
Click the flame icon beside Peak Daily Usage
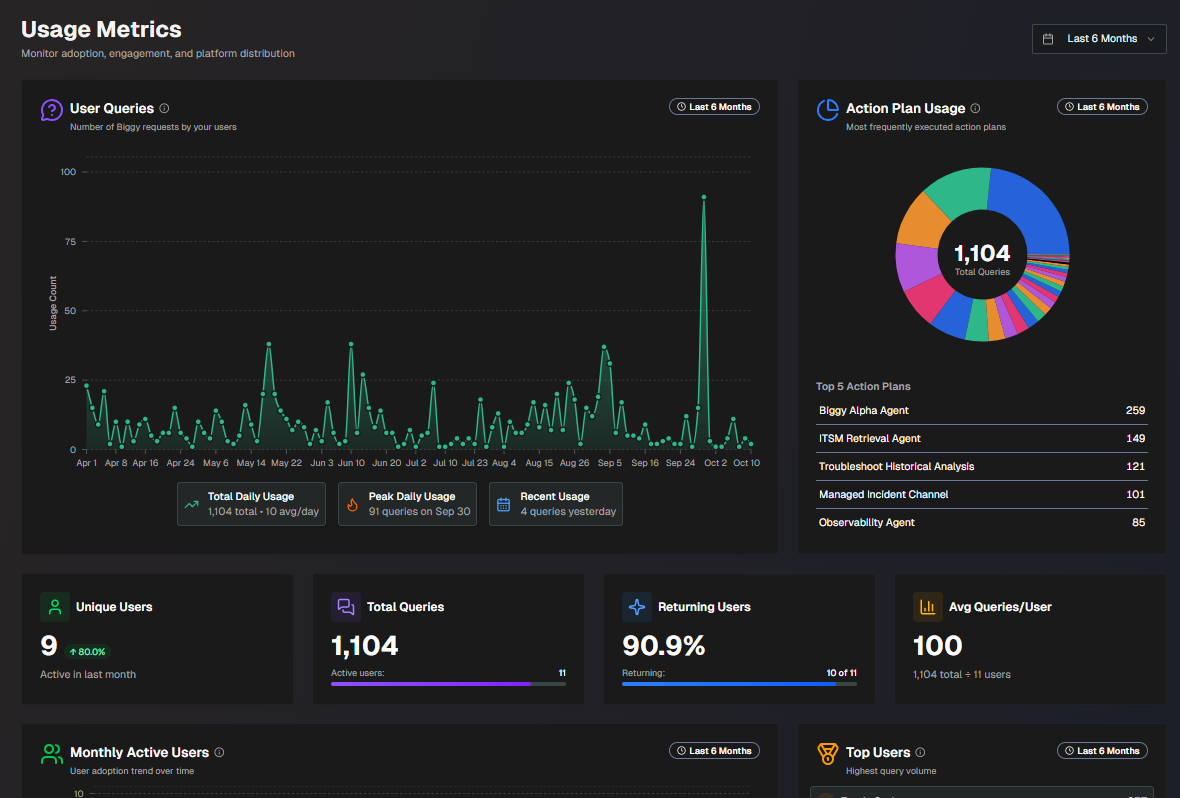[x=353, y=503]
